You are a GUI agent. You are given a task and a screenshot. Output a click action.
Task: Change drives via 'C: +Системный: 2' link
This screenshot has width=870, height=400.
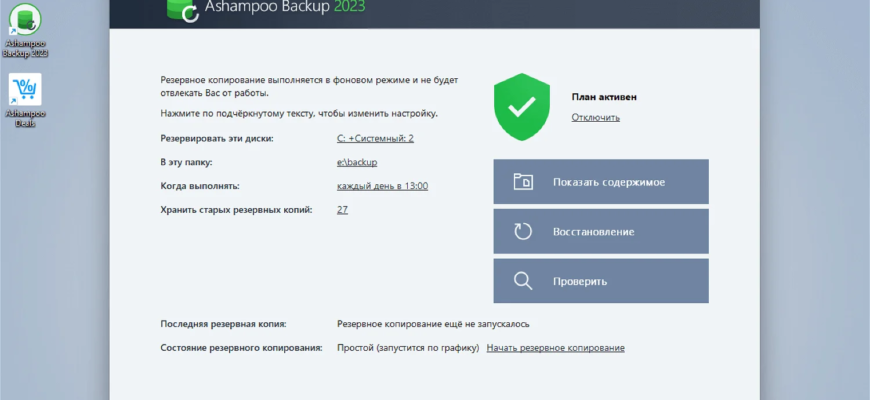tap(375, 138)
